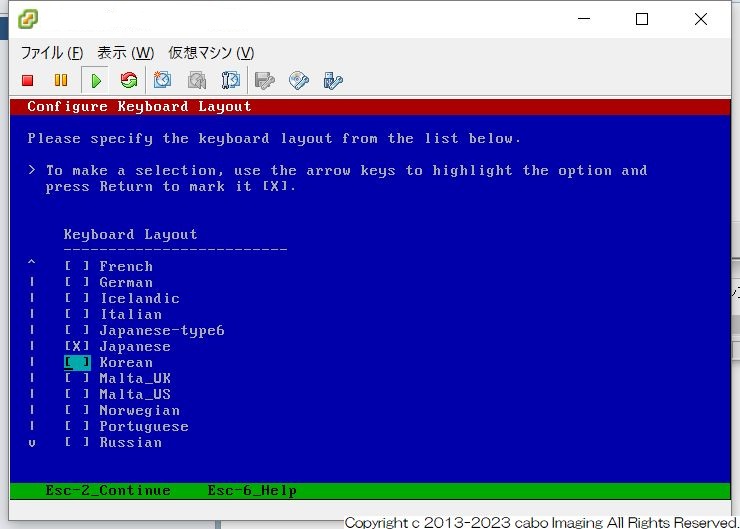
Task: Click the Malta_US label text
Action: coord(135,395)
